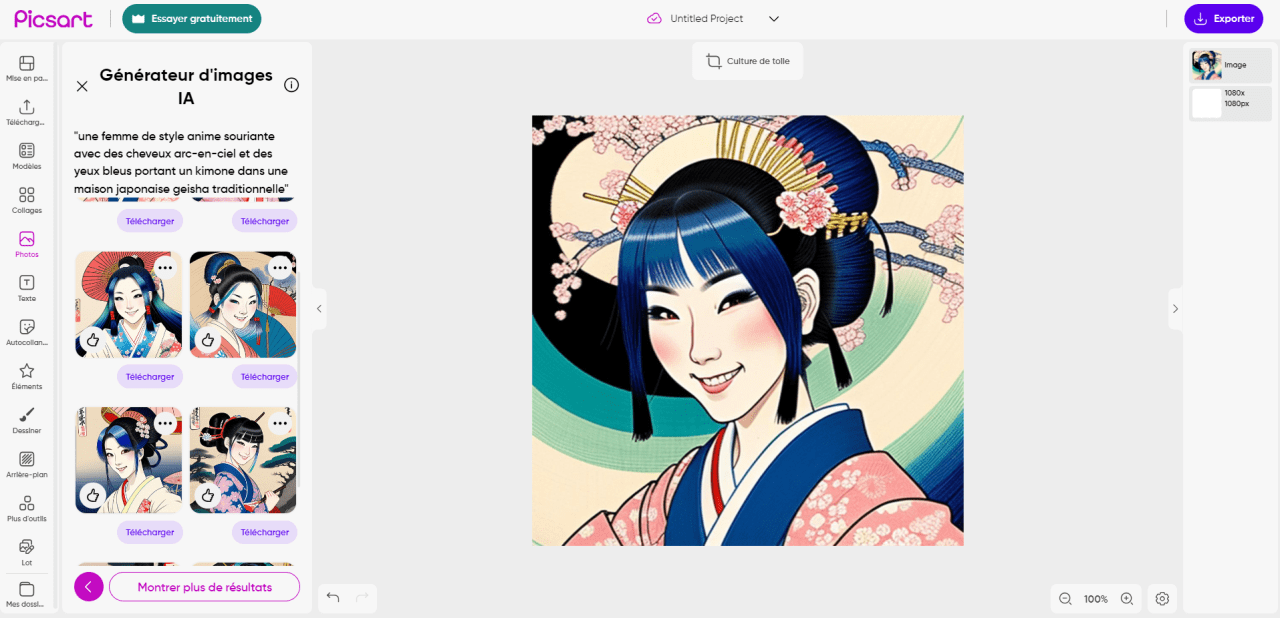Zoom in with the plus magnifier
The image size is (1280, 618).
[1127, 599]
